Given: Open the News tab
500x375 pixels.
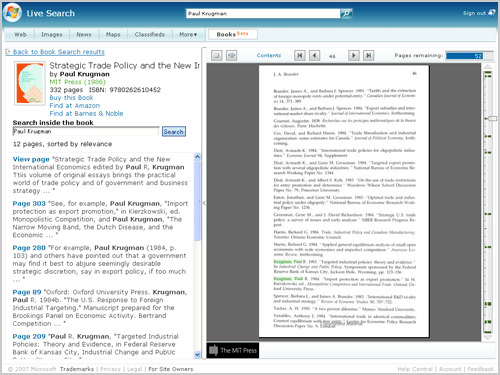Looking at the screenshot, I should 84,34.
